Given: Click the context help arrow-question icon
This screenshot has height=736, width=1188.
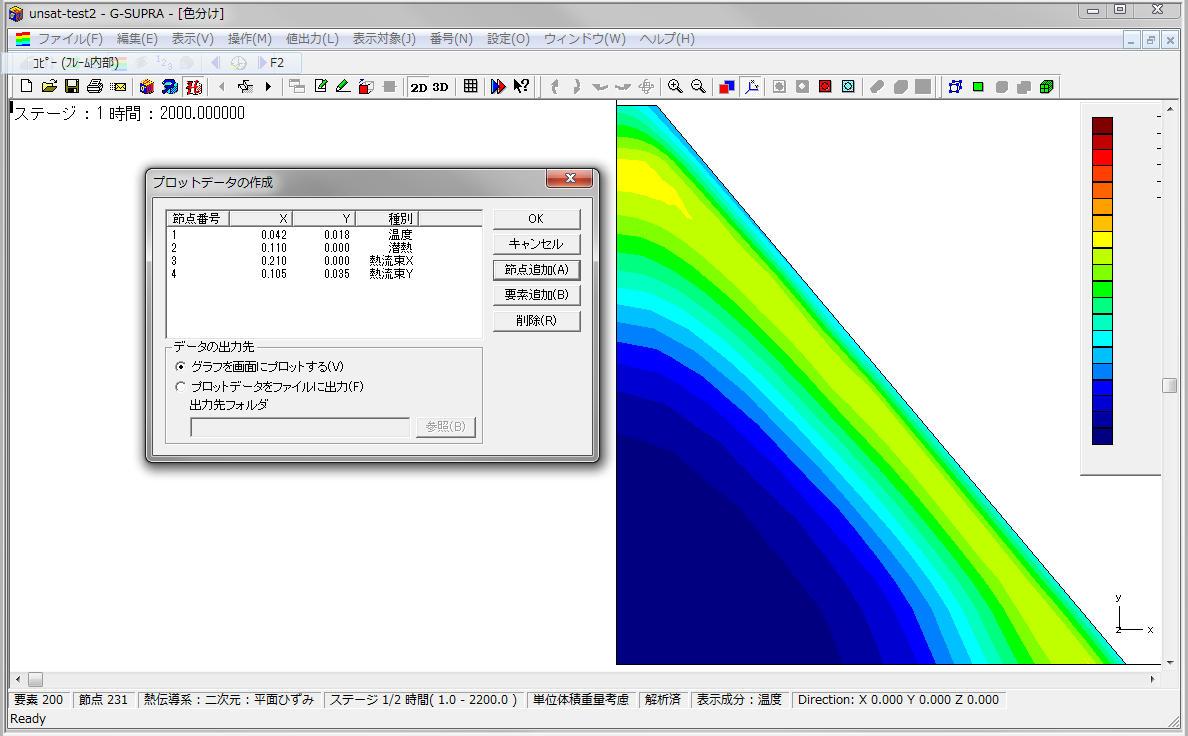Looking at the screenshot, I should (521, 86).
